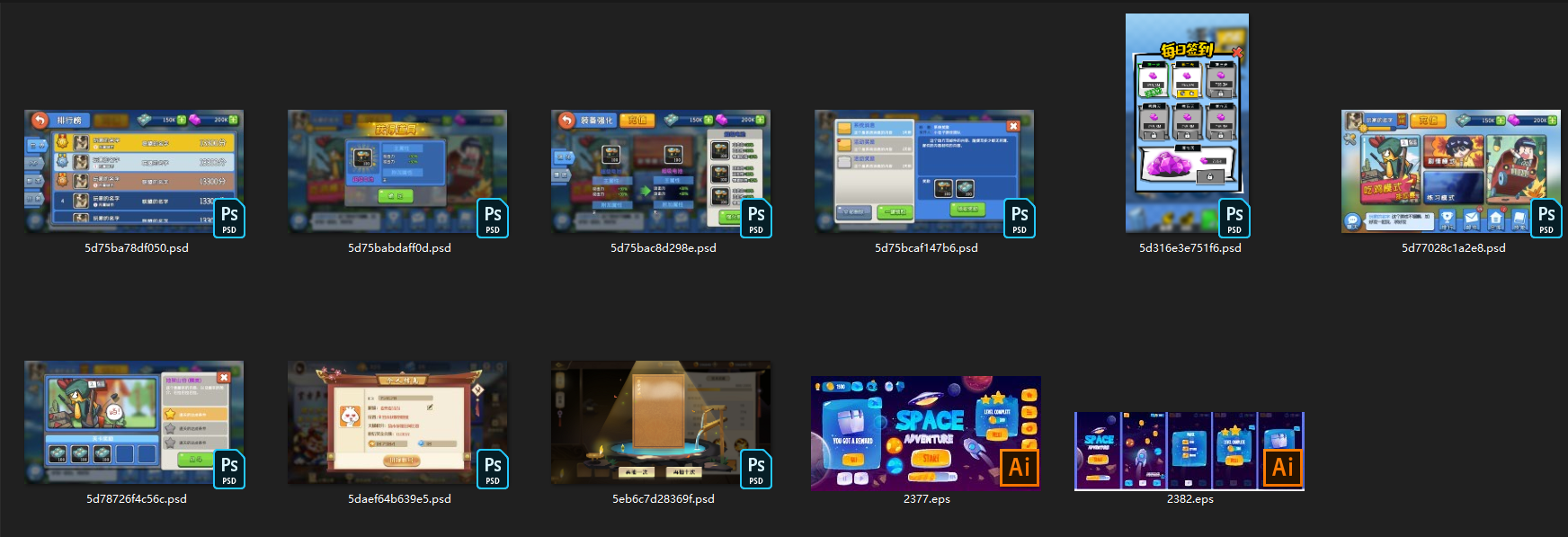Choose the game lobby thumbnail of 5d77028c1a2e8.psd

pyautogui.click(x=1451, y=171)
